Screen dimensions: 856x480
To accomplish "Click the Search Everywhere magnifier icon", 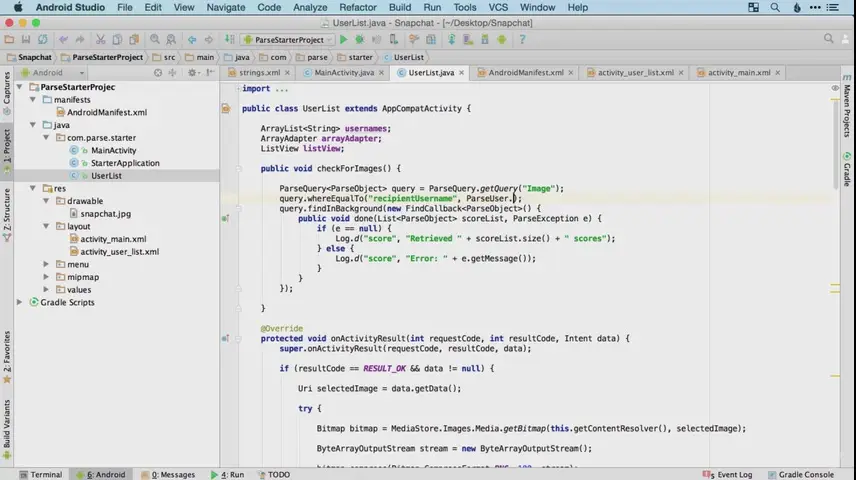I will [829, 39].
